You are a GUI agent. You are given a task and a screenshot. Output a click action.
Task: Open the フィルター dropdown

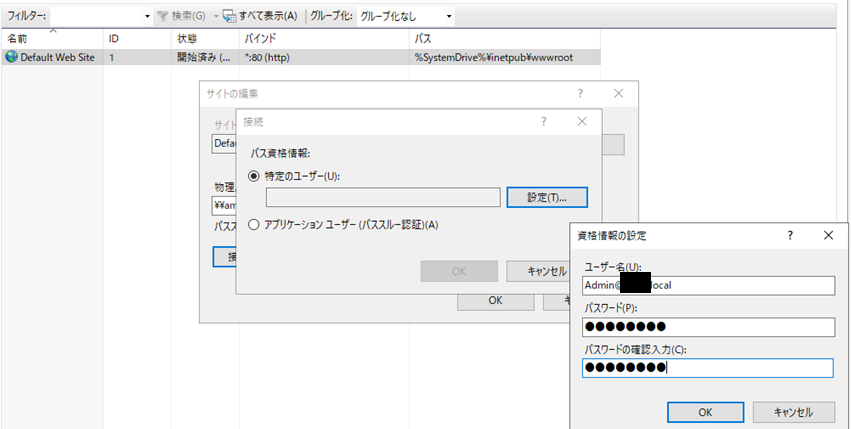tap(148, 17)
